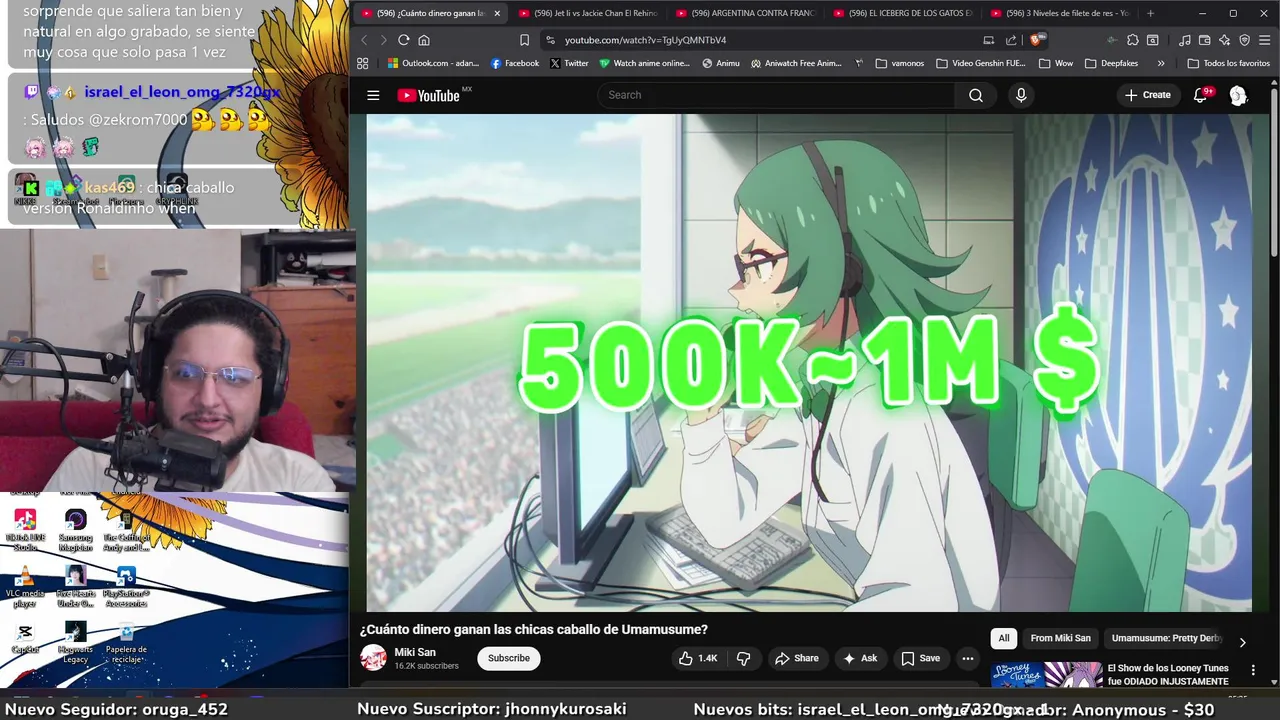Share the video
1280x720 pixels.
(797, 658)
